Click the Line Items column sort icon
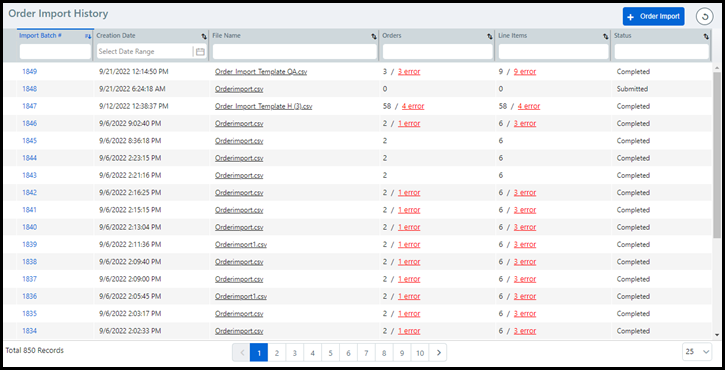This screenshot has width=725, height=370. [606, 36]
